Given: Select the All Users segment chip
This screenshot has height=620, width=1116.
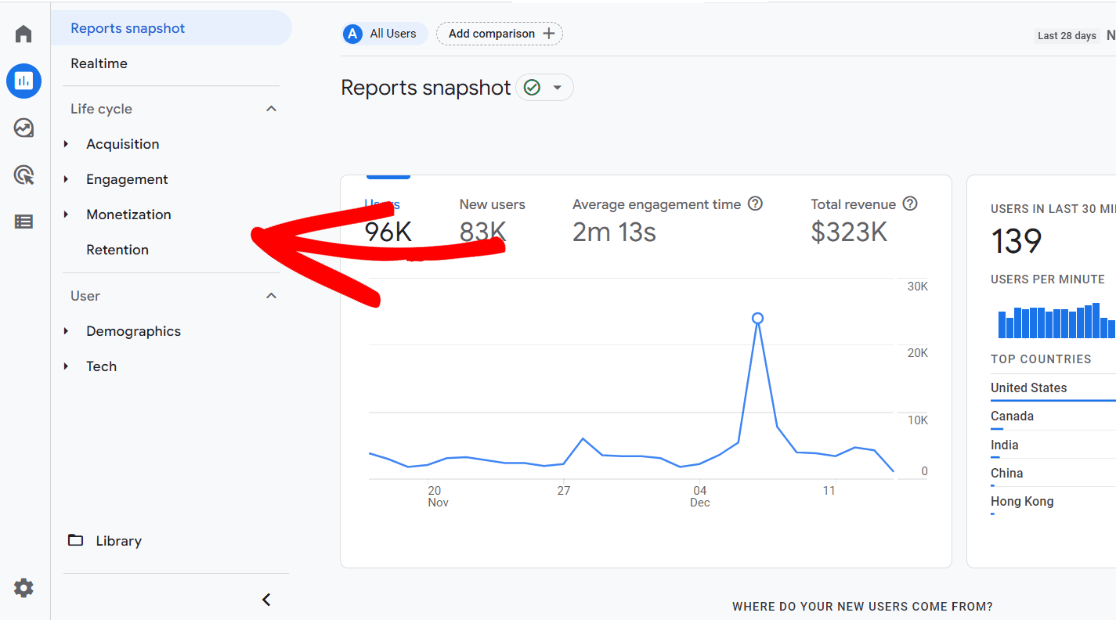Looking at the screenshot, I should click(x=384, y=34).
